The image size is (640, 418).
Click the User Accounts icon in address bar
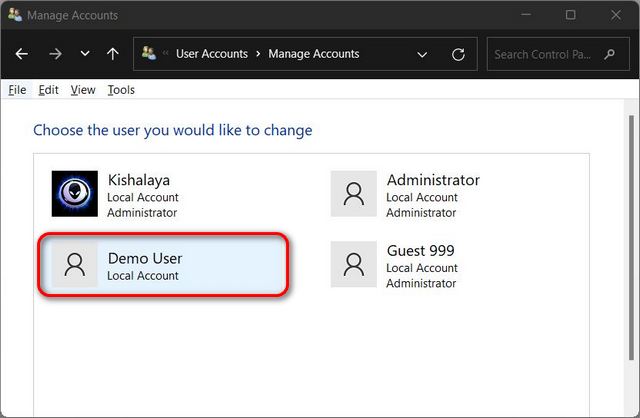click(x=149, y=53)
